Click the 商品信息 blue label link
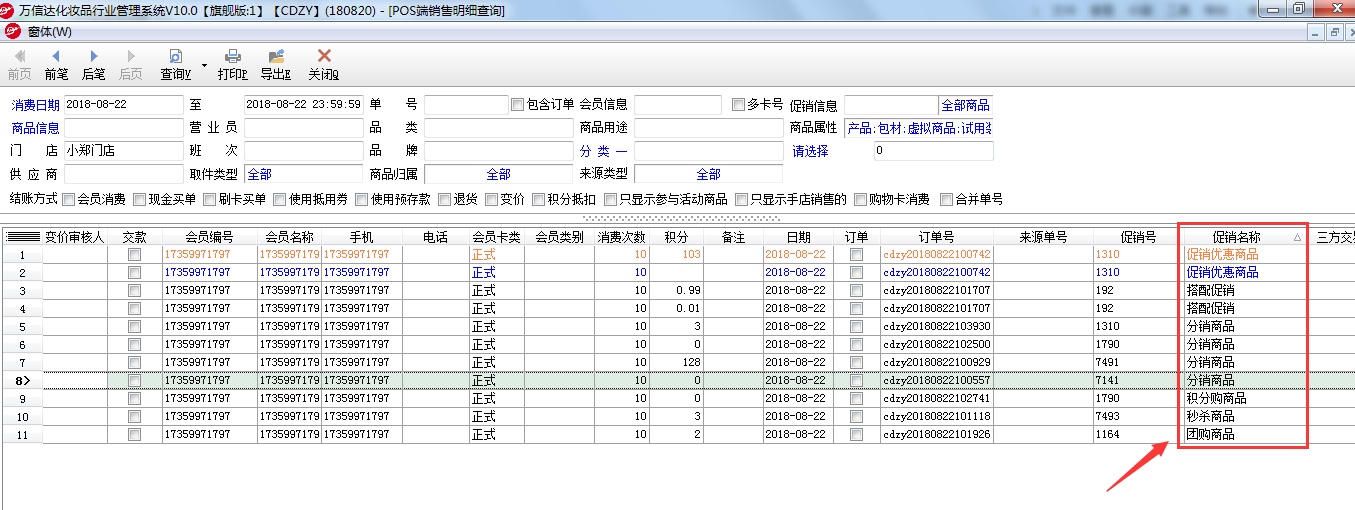Viewport: 1355px width, 510px height. [x=35, y=128]
